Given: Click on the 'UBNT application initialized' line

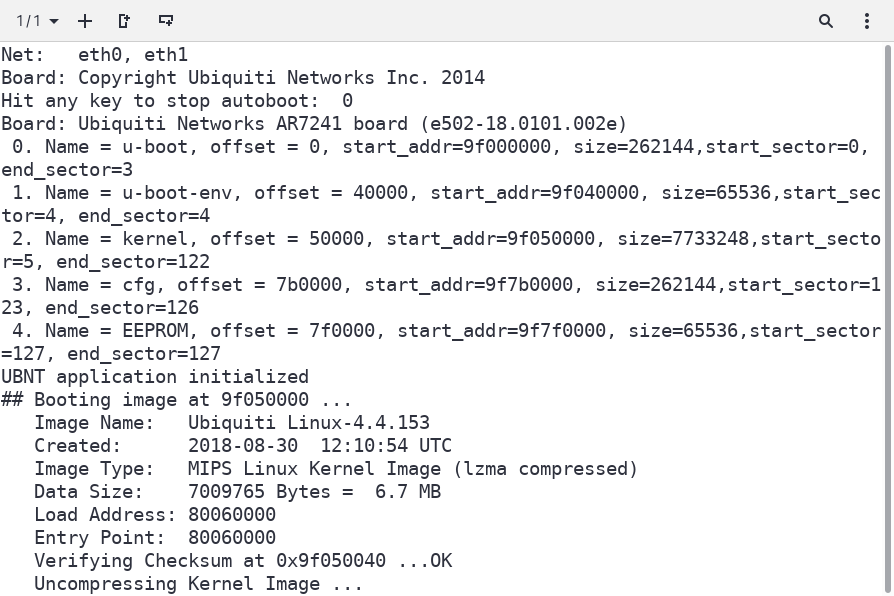Looking at the screenshot, I should (155, 377).
